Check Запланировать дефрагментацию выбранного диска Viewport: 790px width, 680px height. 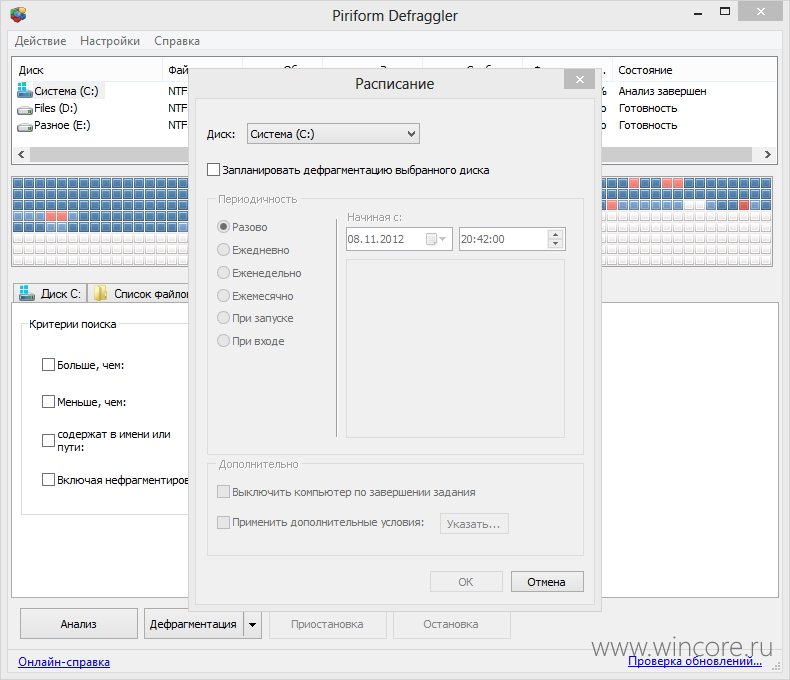pos(214,170)
